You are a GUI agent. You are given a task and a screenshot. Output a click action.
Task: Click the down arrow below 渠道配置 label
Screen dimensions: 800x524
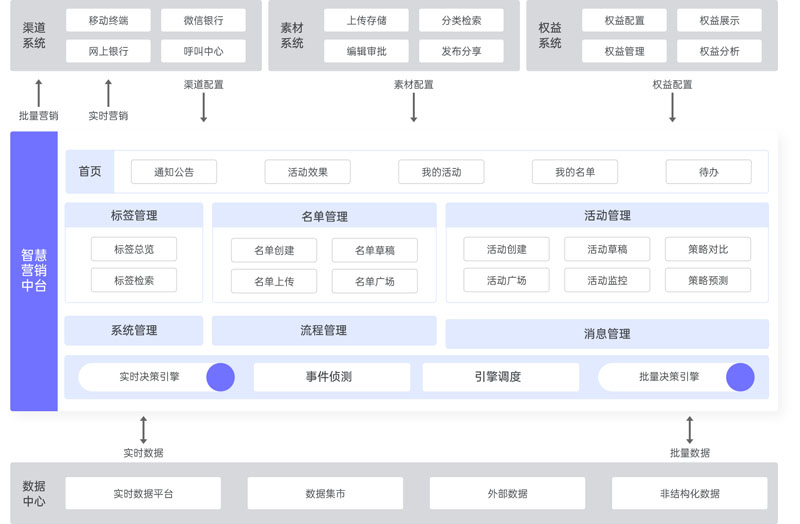click(x=204, y=107)
